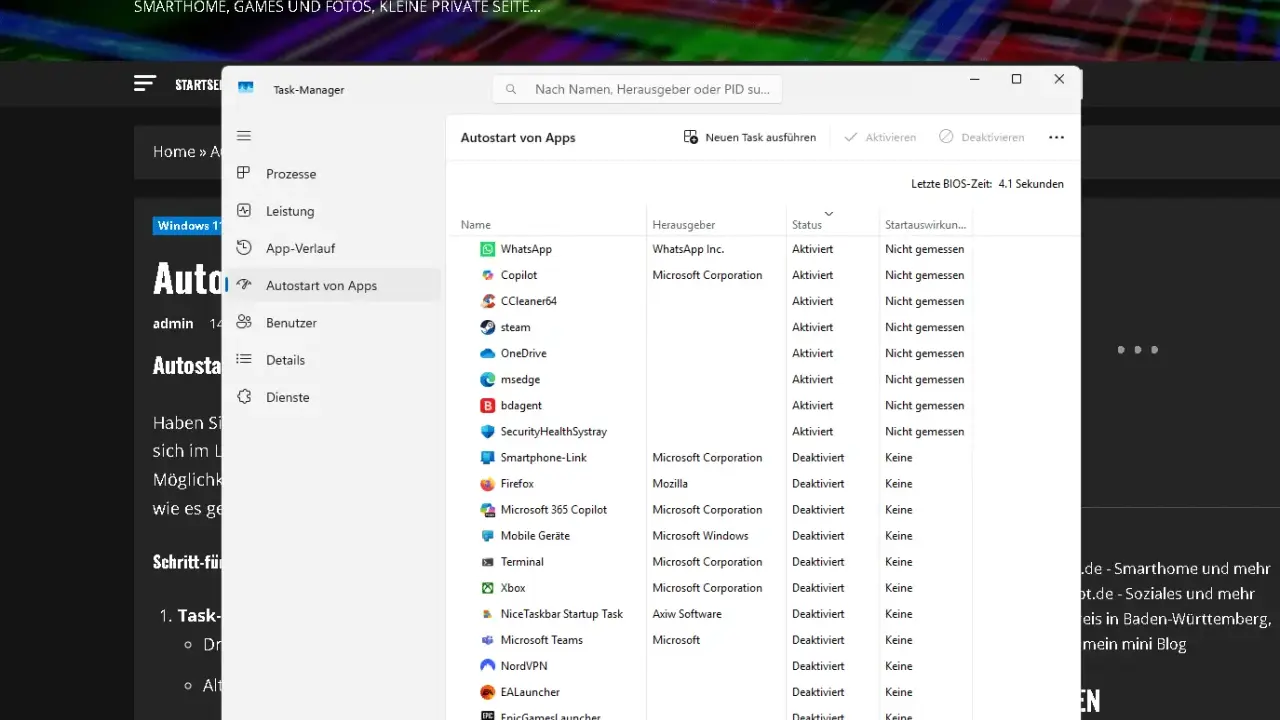Click the Microsoft Teams icon
The height and width of the screenshot is (720, 1280).
pos(487,640)
